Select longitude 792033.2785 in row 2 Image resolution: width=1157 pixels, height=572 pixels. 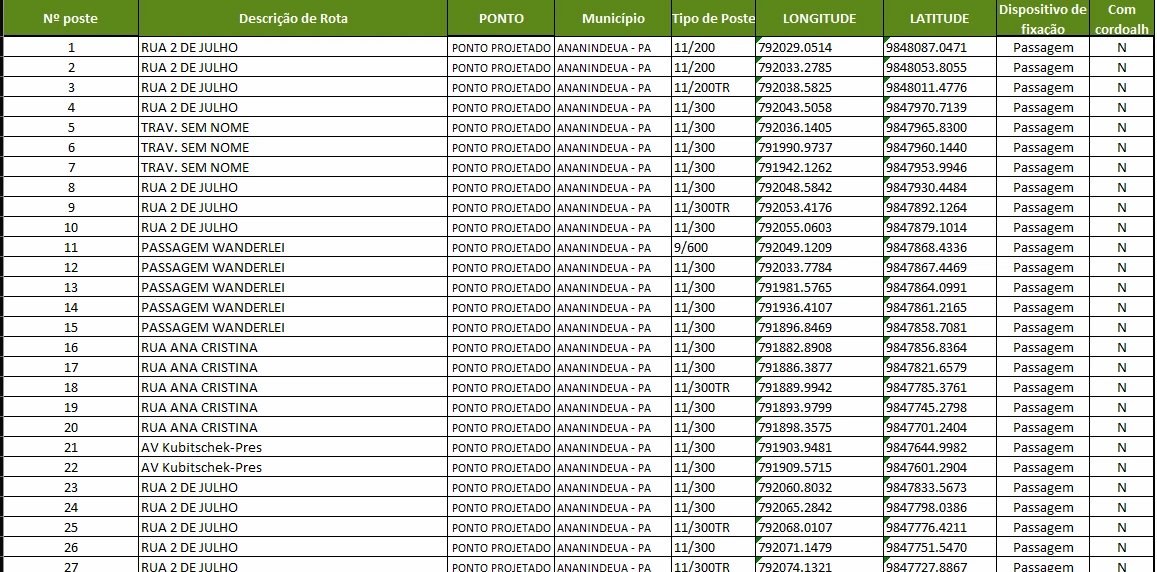click(x=820, y=67)
